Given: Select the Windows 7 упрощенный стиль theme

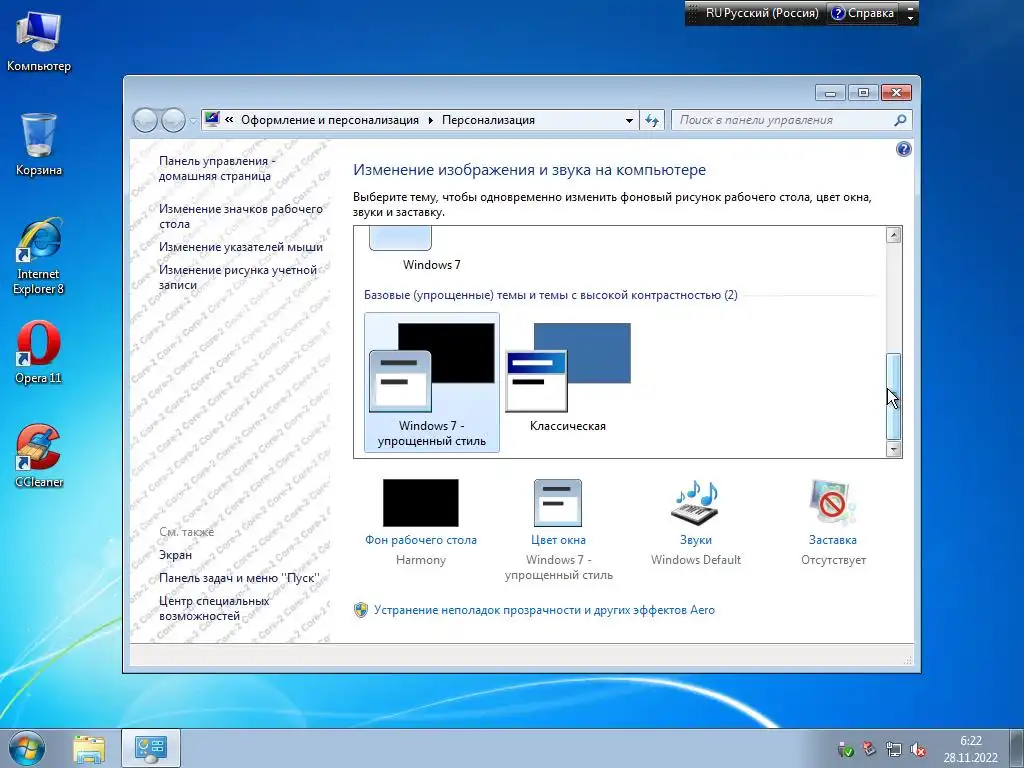Looking at the screenshot, I should tap(432, 383).
